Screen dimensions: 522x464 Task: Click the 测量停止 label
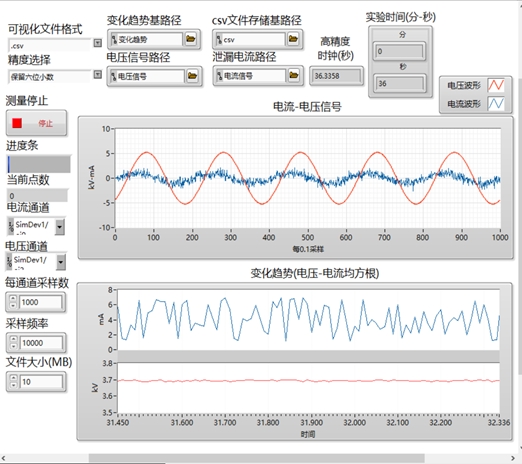pyautogui.click(x=27, y=100)
